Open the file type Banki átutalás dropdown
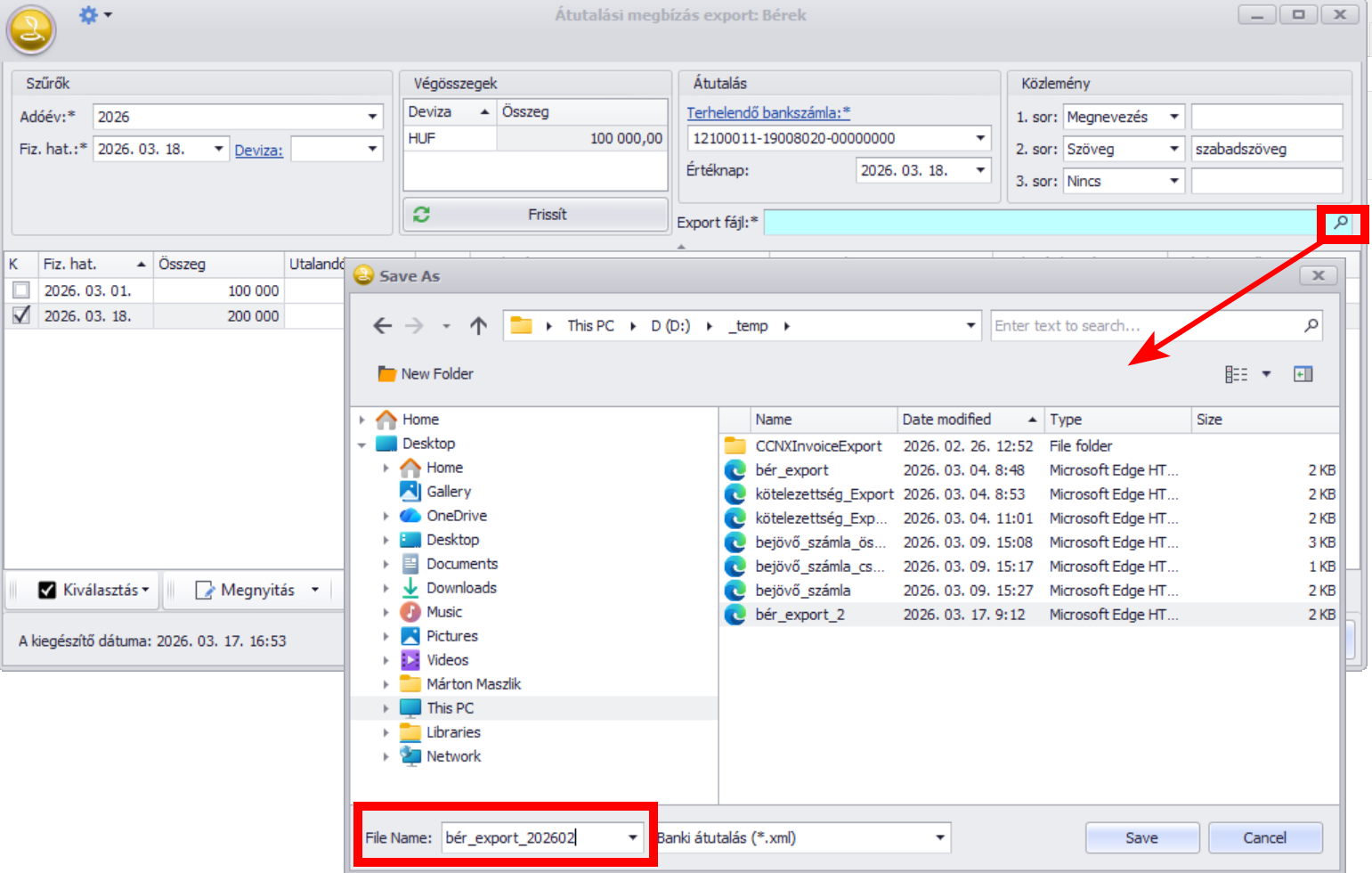Viewport: 1372px width, 873px height. (x=939, y=837)
